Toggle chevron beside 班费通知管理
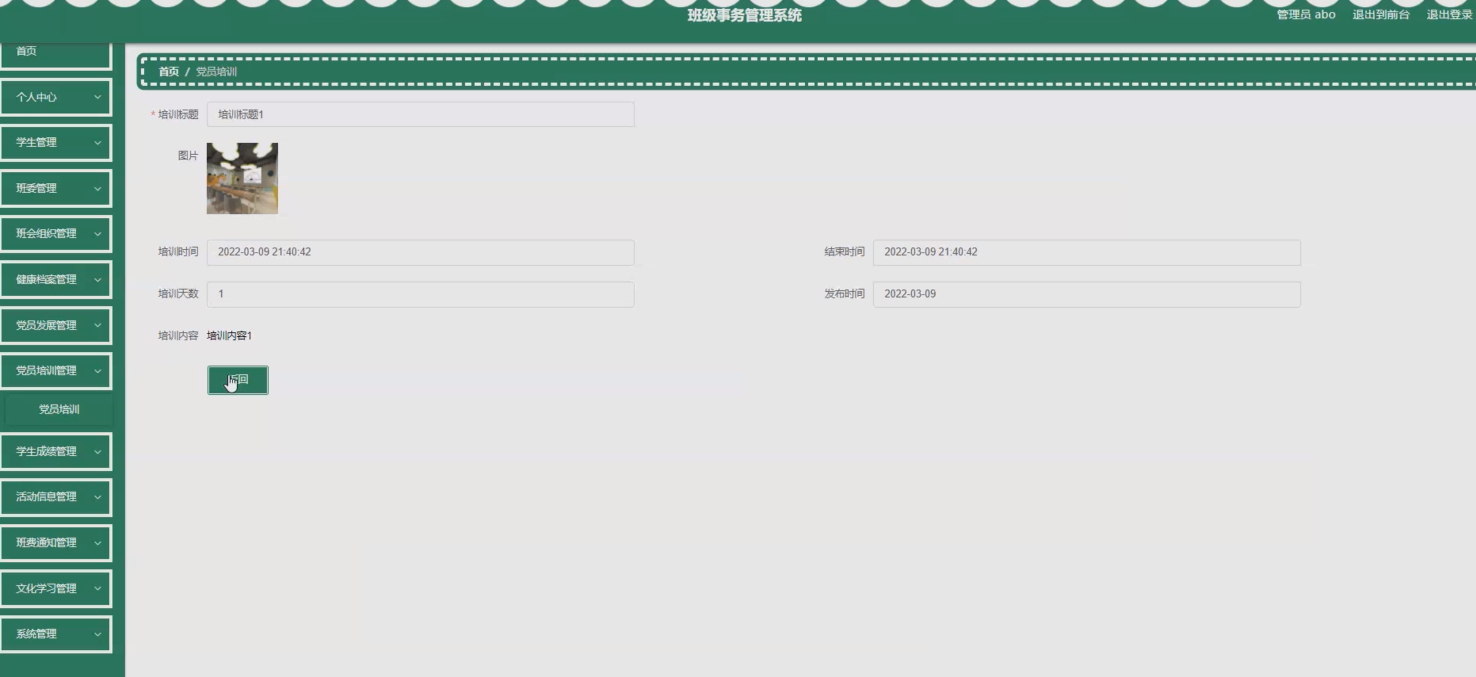This screenshot has height=677, width=1476. [x=98, y=543]
